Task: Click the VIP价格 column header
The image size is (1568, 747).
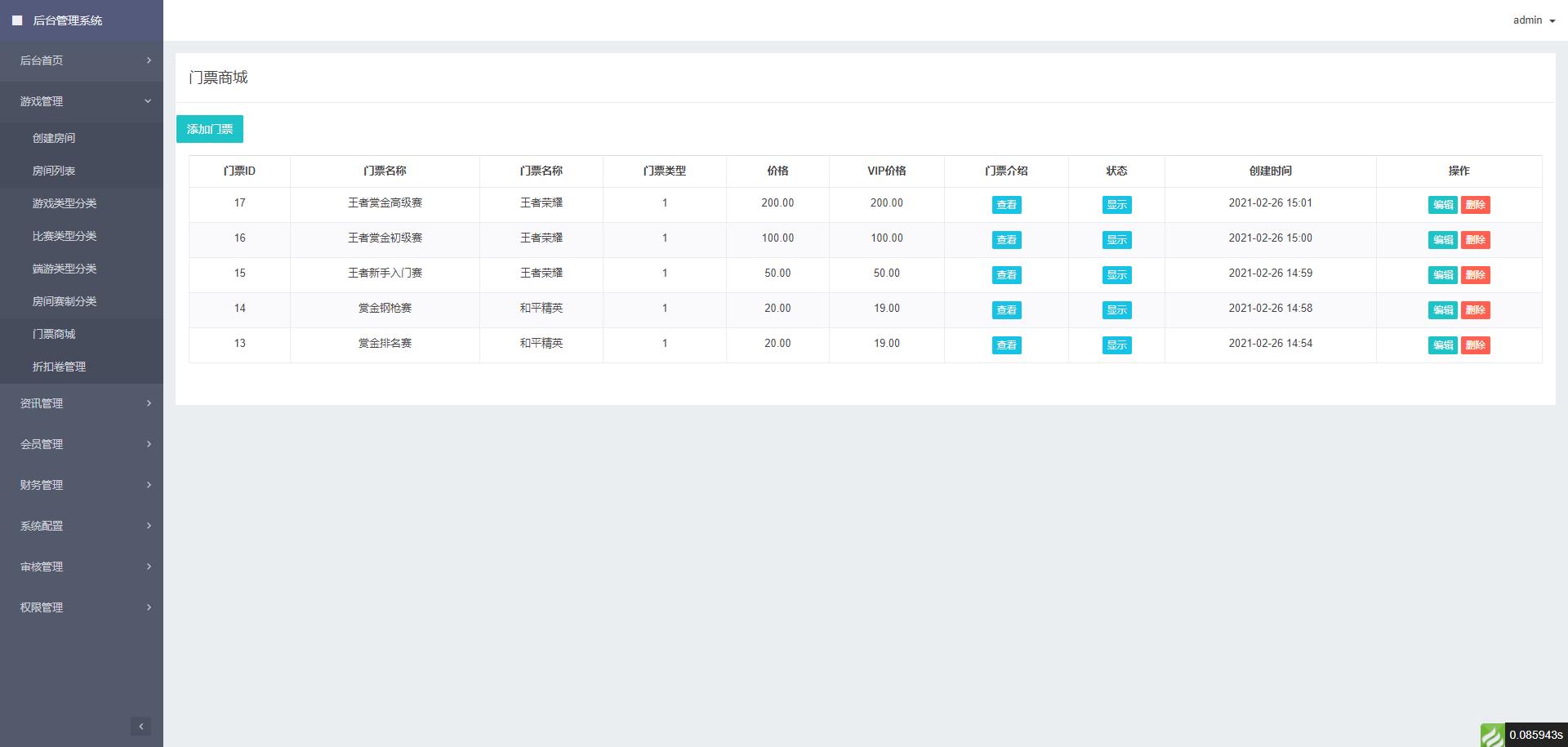Action: pyautogui.click(x=887, y=171)
